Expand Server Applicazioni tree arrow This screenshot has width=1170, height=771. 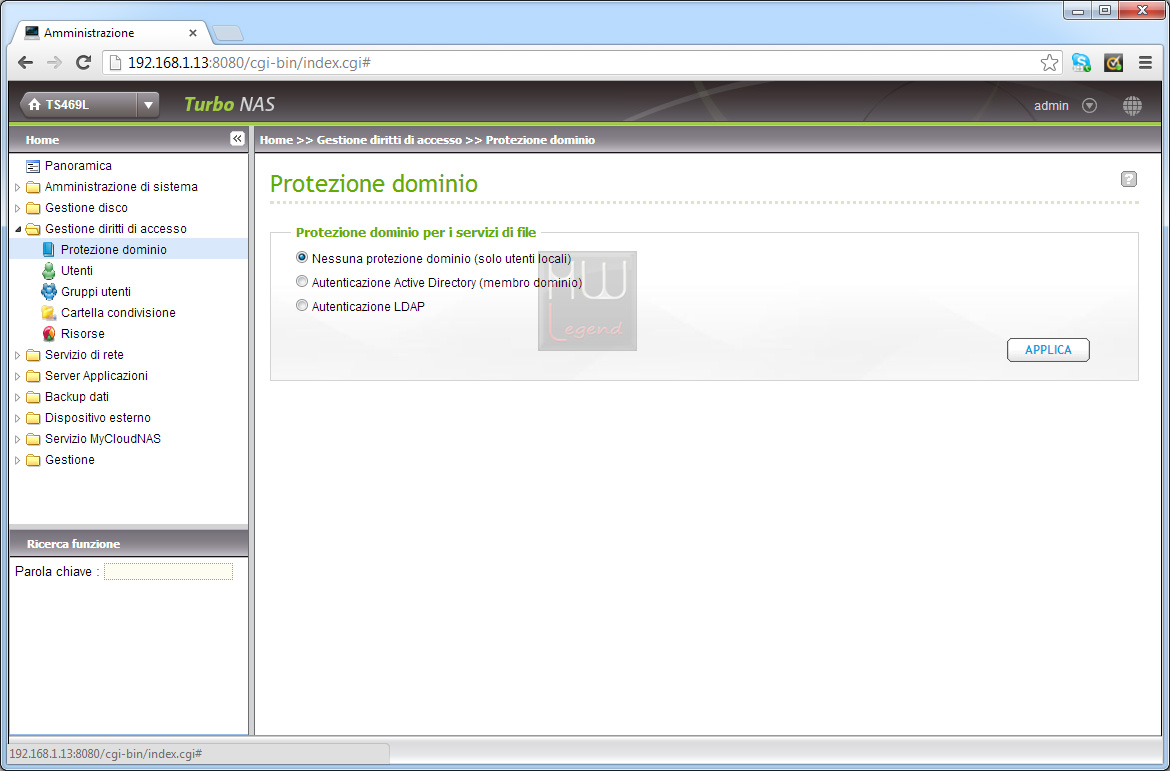click(18, 376)
